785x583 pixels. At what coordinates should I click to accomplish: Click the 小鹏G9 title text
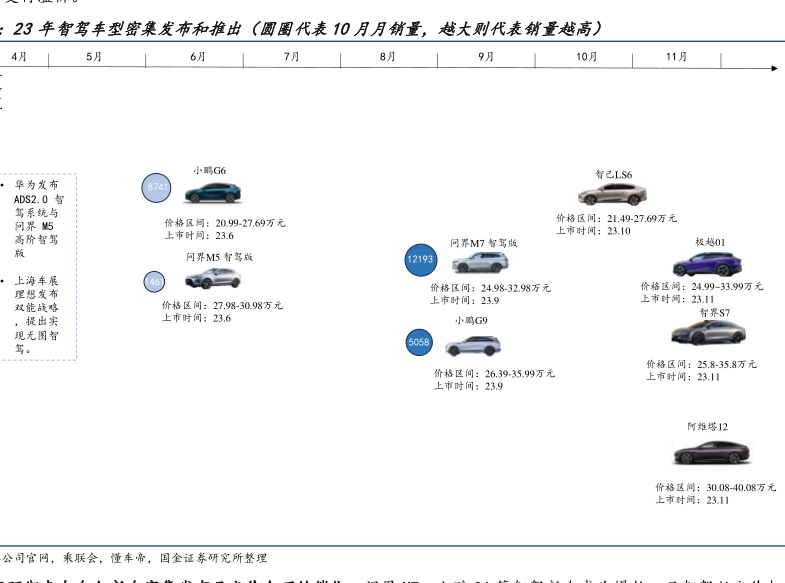pyautogui.click(x=471, y=321)
